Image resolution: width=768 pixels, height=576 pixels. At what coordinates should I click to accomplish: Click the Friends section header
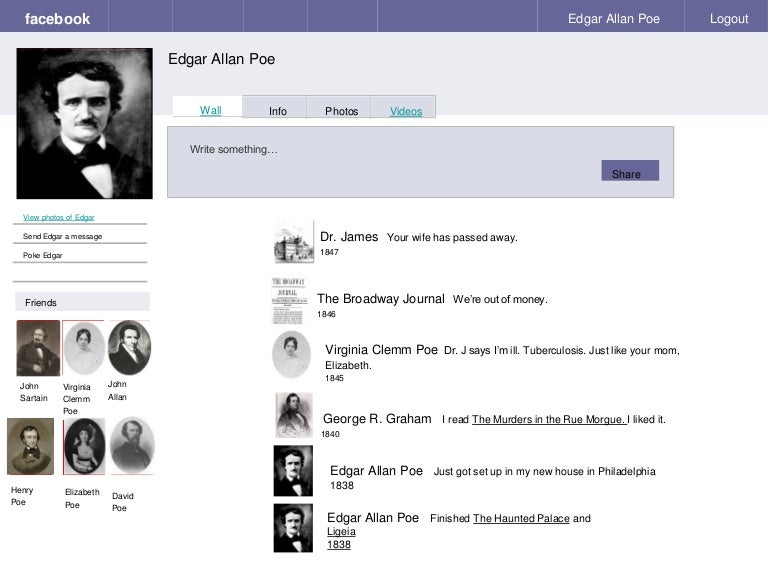click(x=82, y=302)
